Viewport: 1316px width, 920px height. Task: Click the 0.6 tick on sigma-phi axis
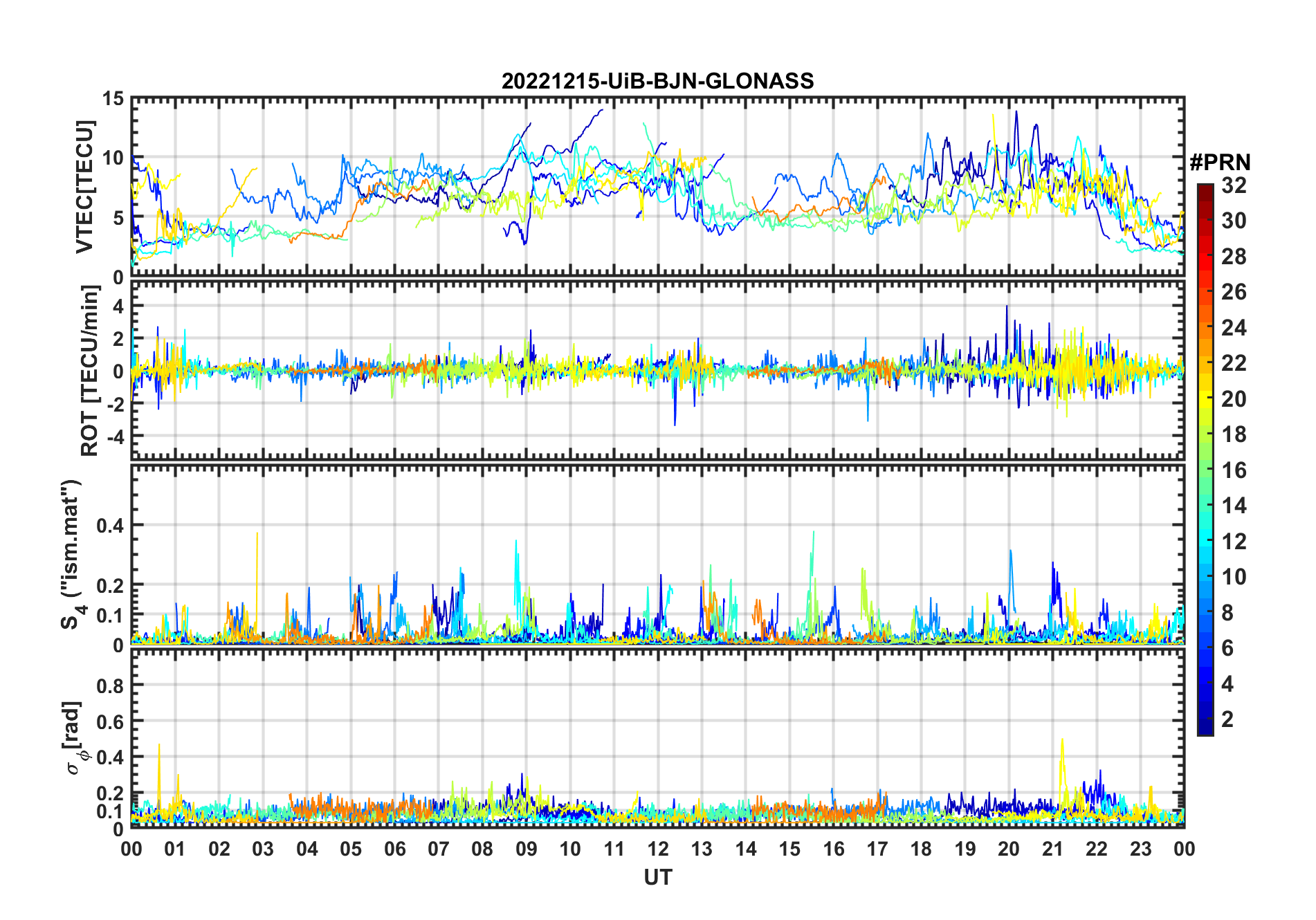111,721
